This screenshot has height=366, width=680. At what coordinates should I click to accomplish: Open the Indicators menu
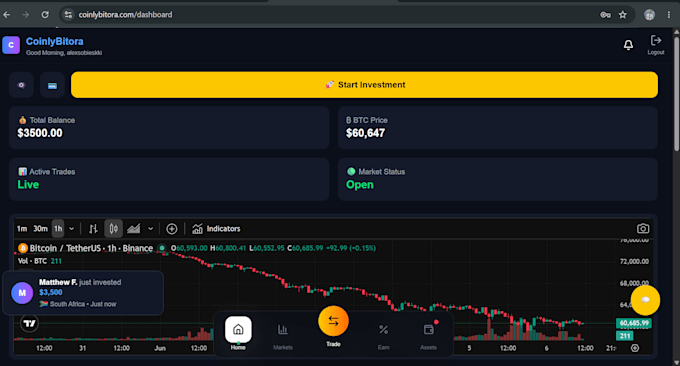tap(216, 229)
